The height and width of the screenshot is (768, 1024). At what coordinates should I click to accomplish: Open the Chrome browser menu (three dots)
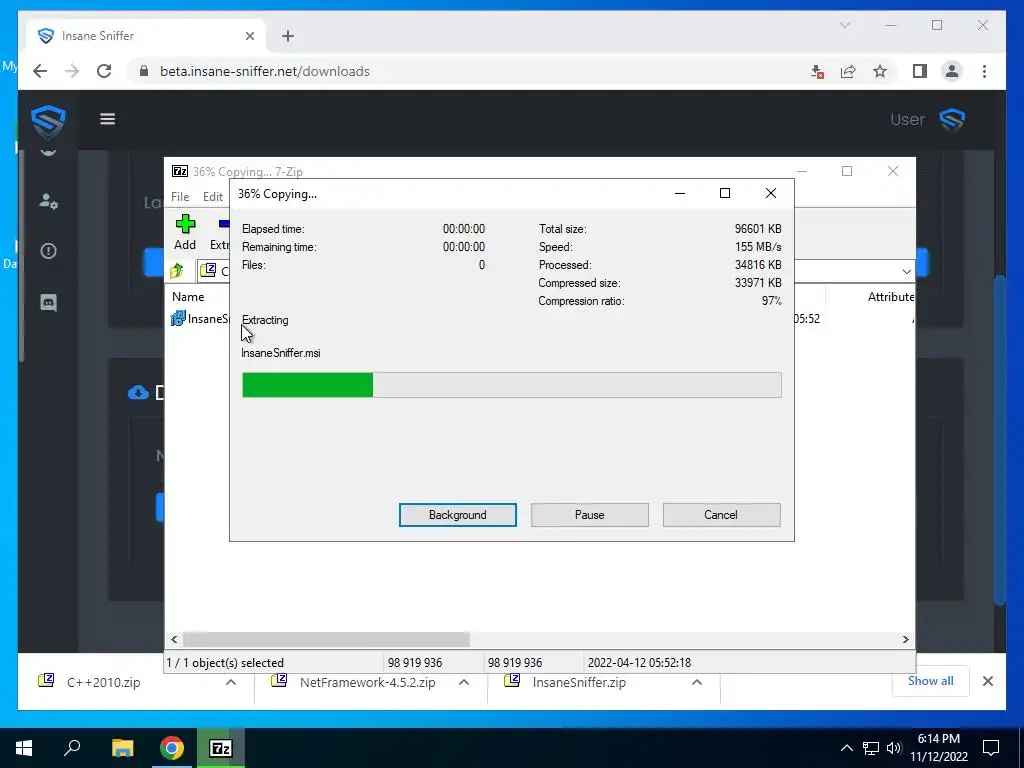coord(984,71)
